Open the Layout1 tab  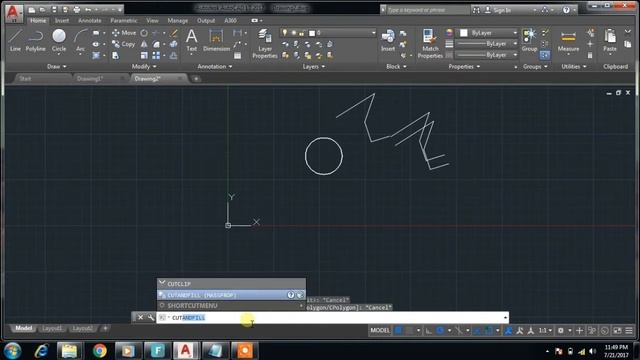pyautogui.click(x=52, y=328)
